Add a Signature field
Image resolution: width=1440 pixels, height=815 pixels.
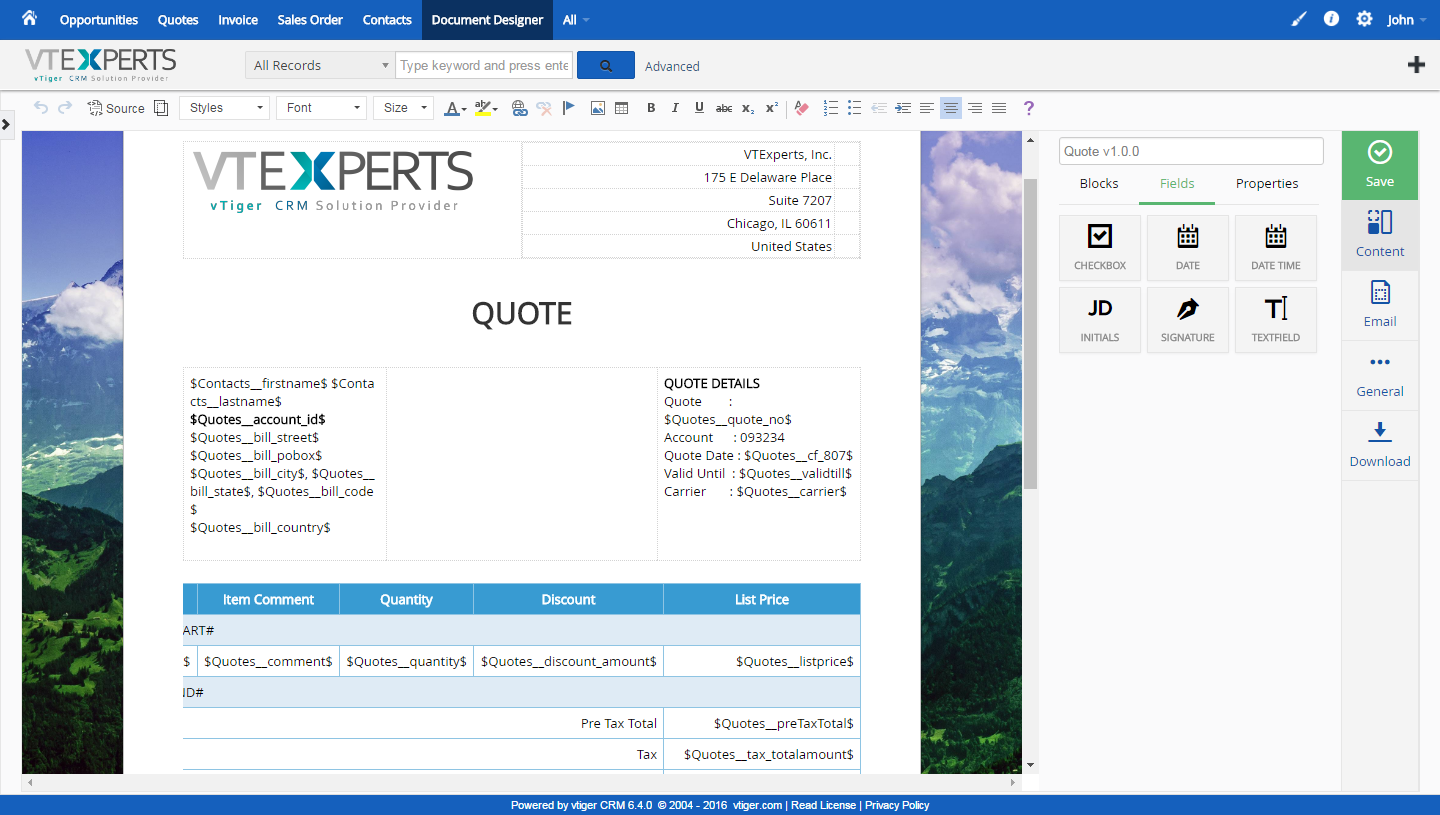[1188, 320]
